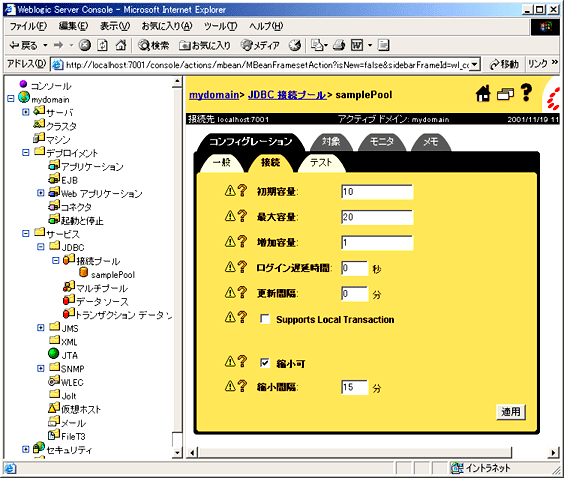The height and width of the screenshot is (478, 564).
Task: Click the 最大容量 input field
Action: tap(377, 217)
